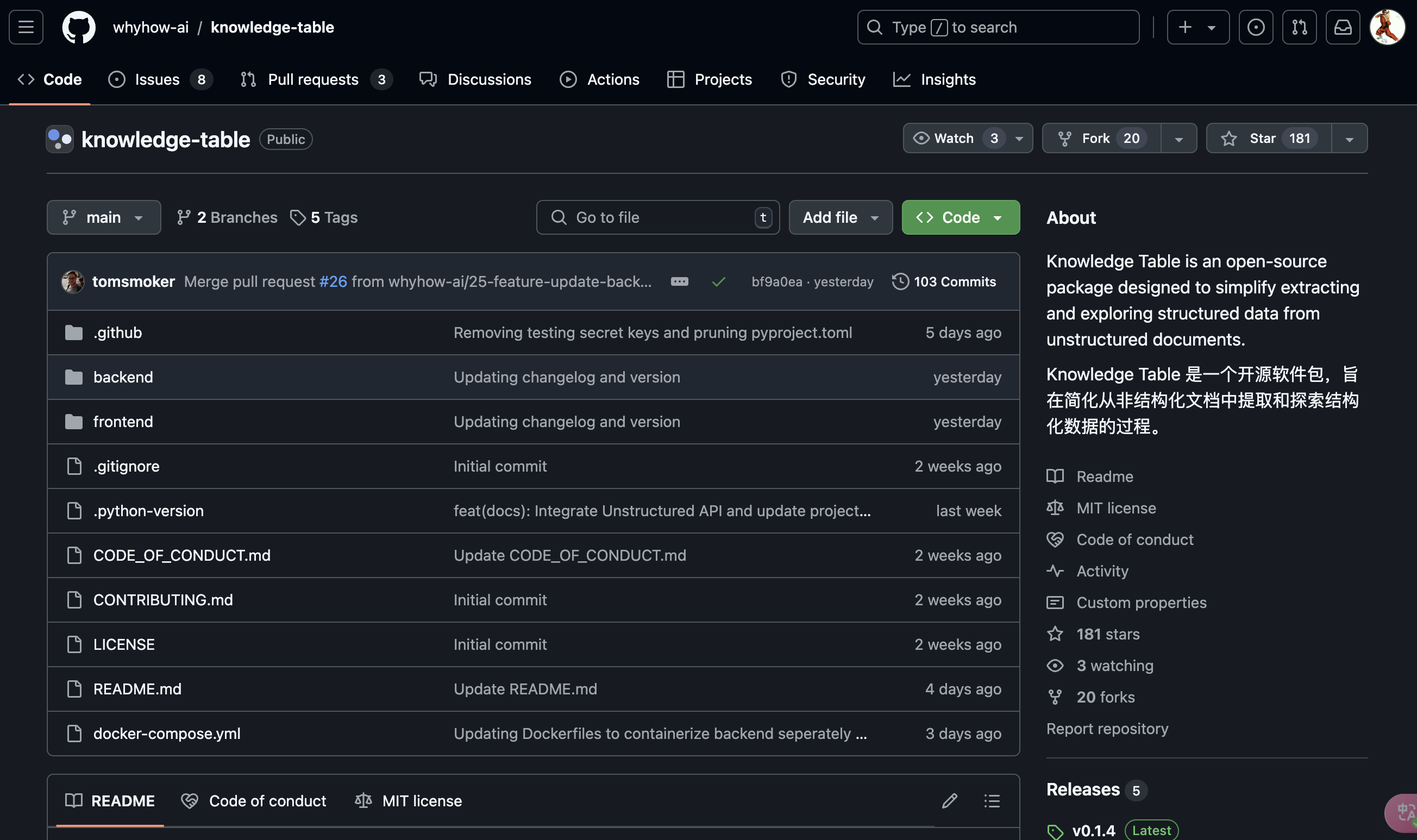Click the edit README pencil icon

click(950, 801)
